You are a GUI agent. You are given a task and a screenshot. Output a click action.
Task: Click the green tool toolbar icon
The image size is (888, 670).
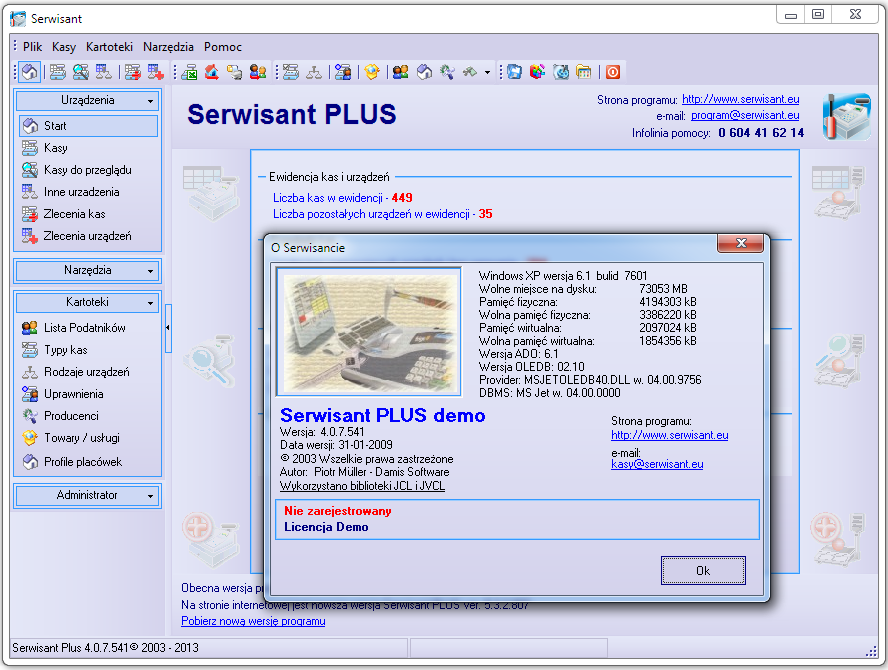pos(469,72)
